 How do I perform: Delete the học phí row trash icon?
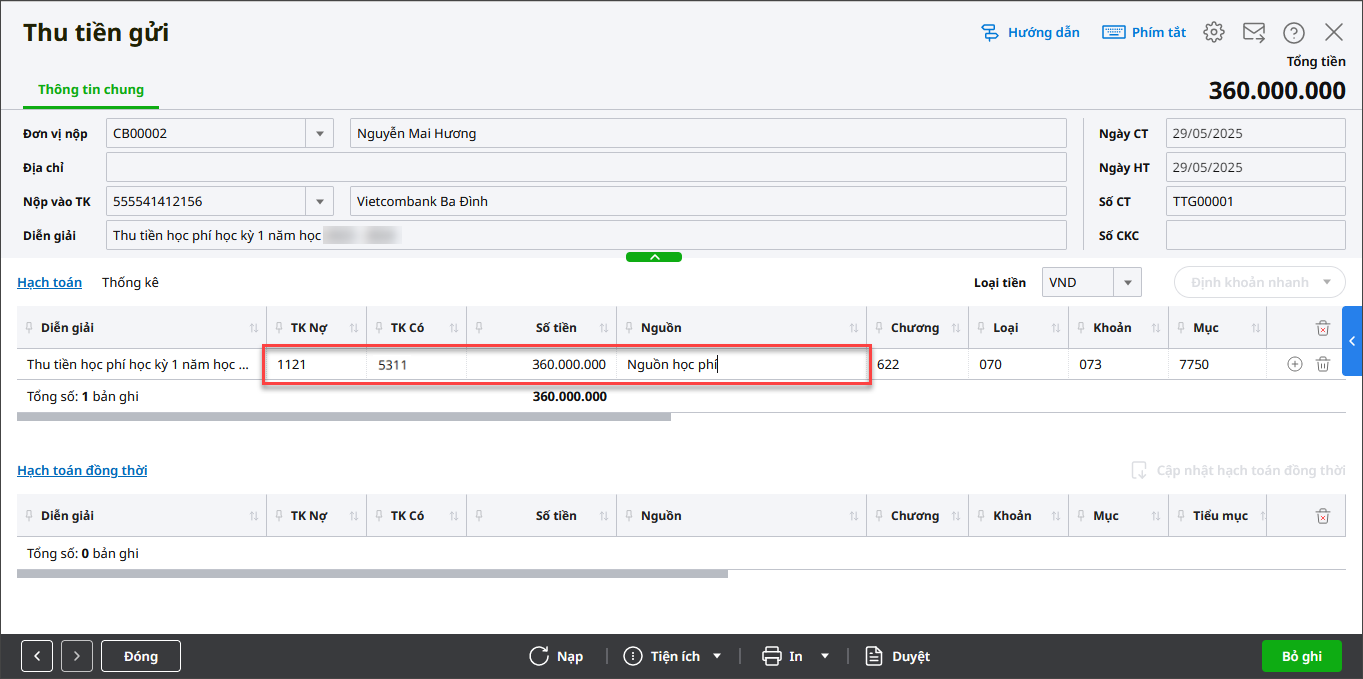(x=1323, y=364)
